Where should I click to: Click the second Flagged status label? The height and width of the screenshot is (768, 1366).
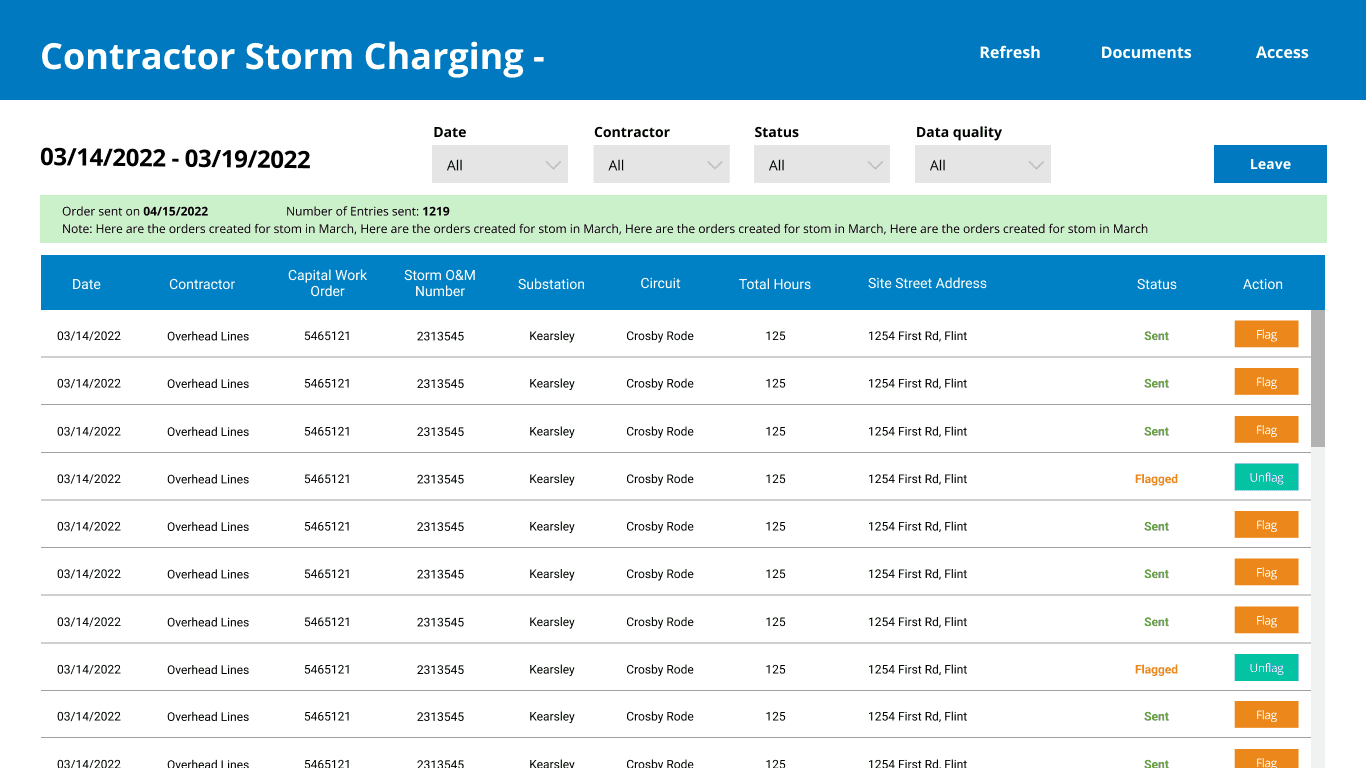[1156, 669]
